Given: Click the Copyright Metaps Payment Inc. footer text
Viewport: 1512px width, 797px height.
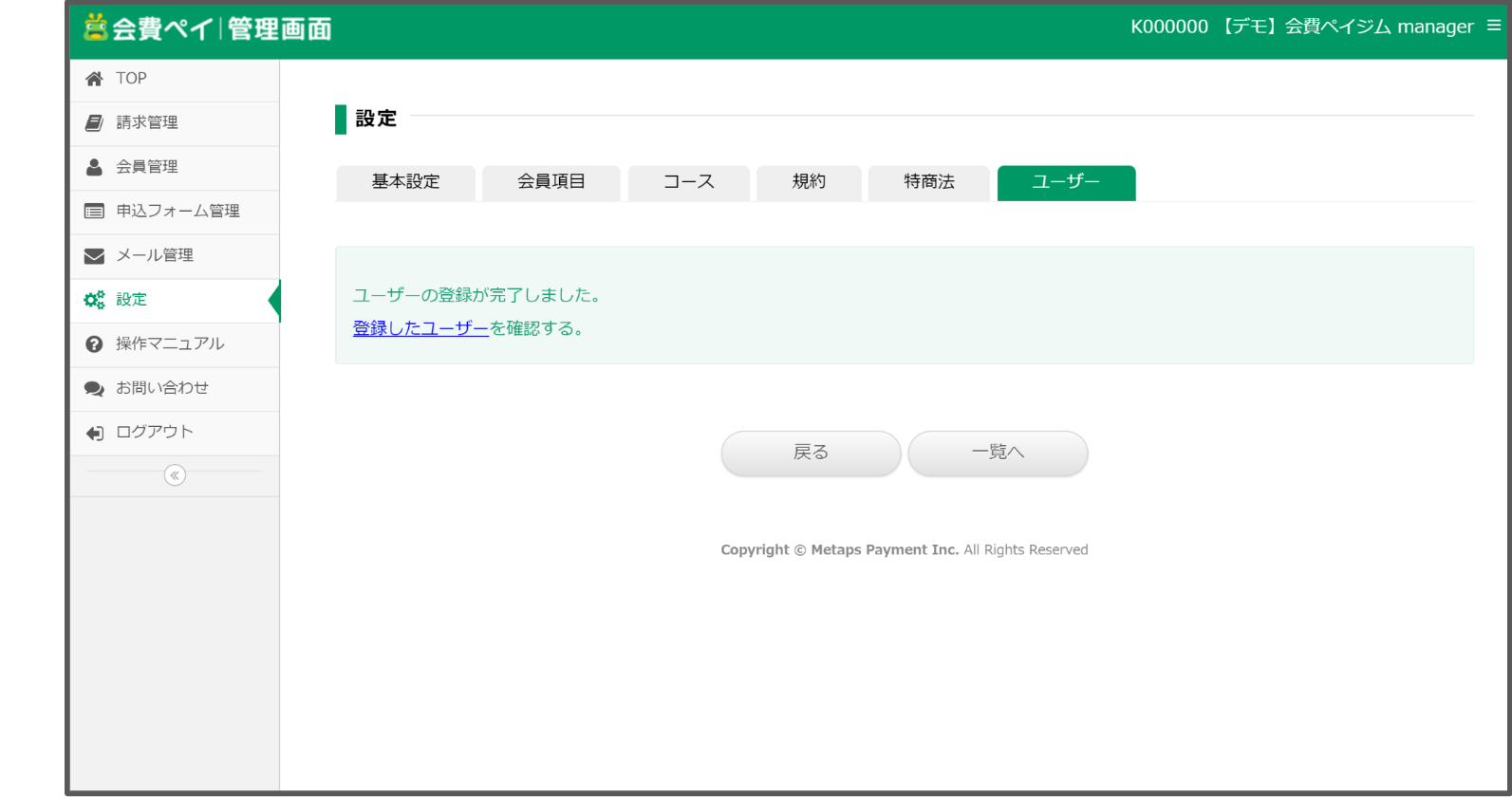Looking at the screenshot, I should pyautogui.click(x=905, y=549).
